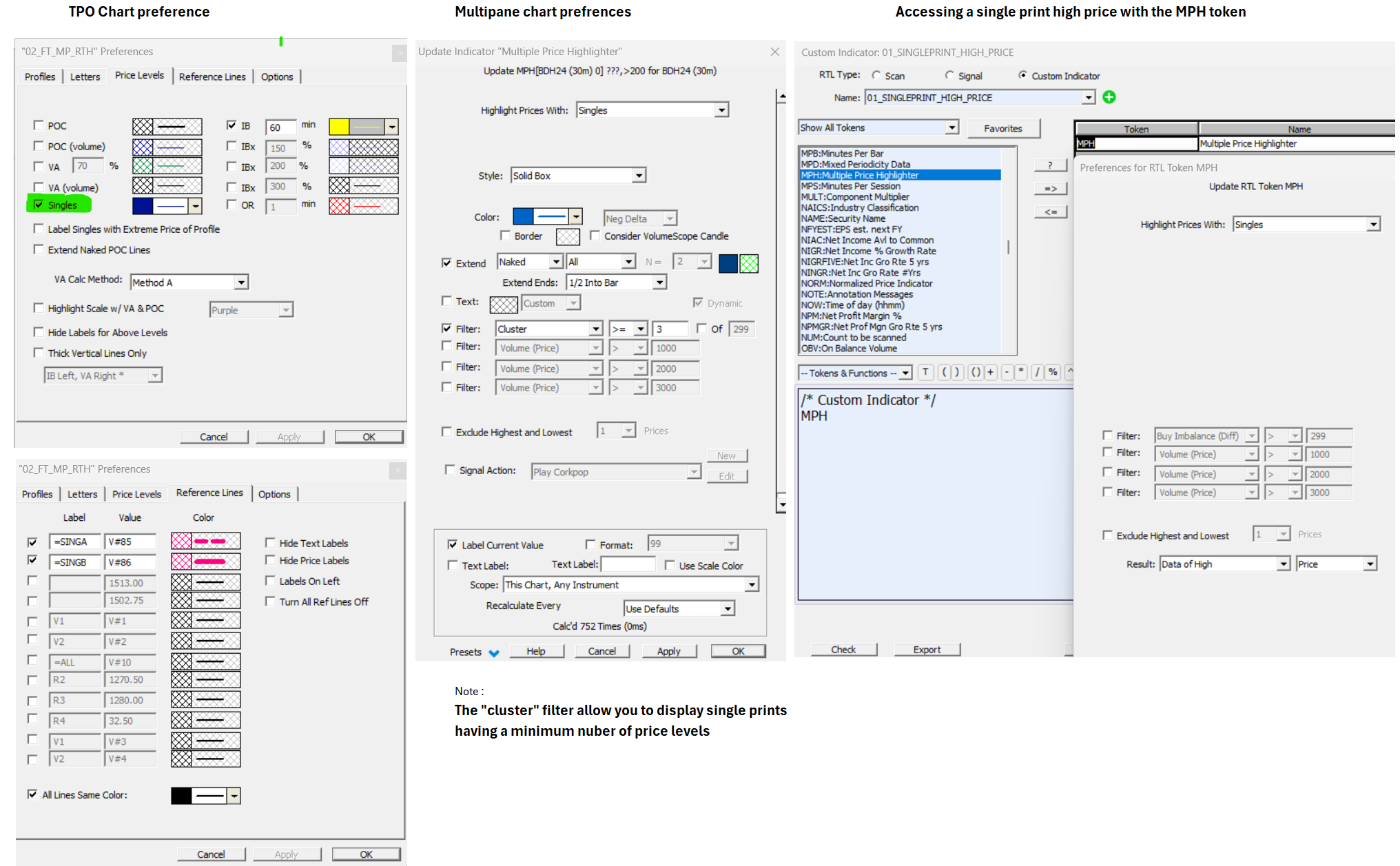This screenshot has height=866, width=1400.
Task: Click the Border hatch pattern swatch
Action: (x=568, y=237)
